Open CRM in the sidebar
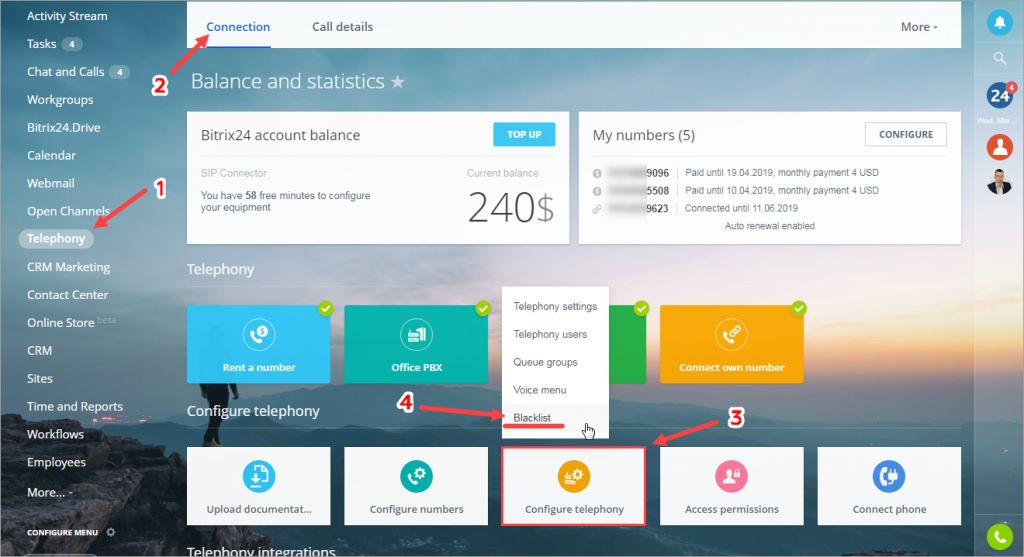Viewport: 1024px width, 557px height. click(x=39, y=351)
